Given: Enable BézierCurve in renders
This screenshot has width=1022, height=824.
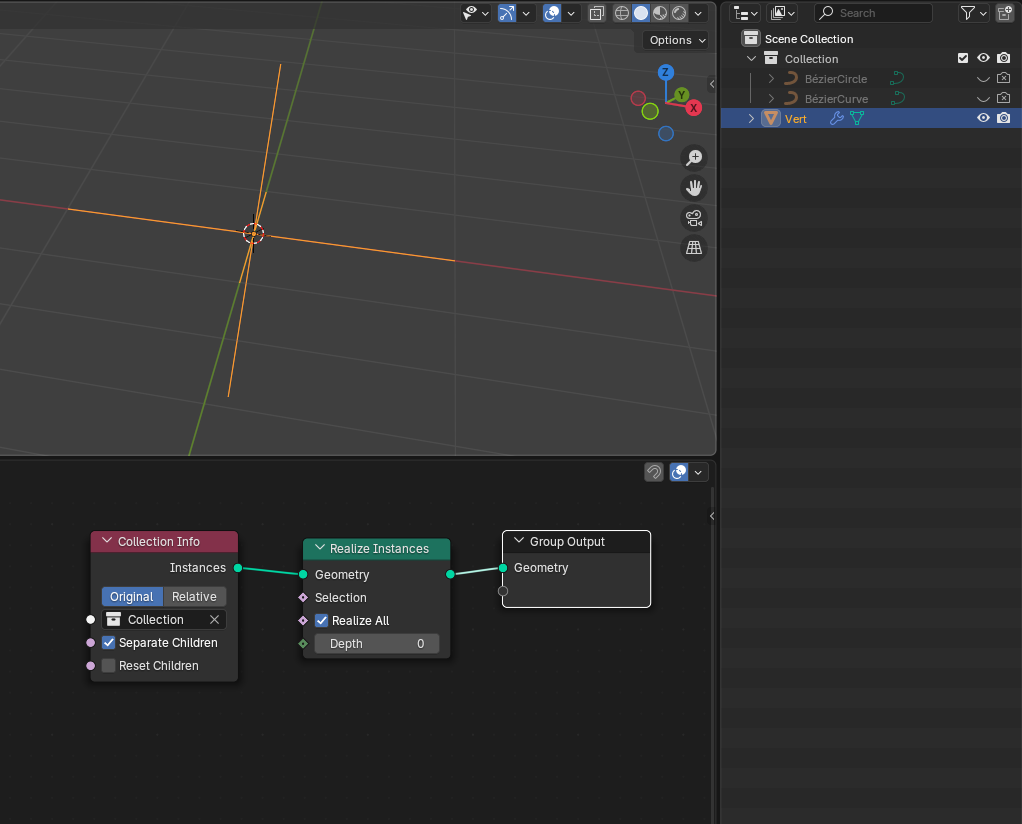Looking at the screenshot, I should pos(1004,98).
